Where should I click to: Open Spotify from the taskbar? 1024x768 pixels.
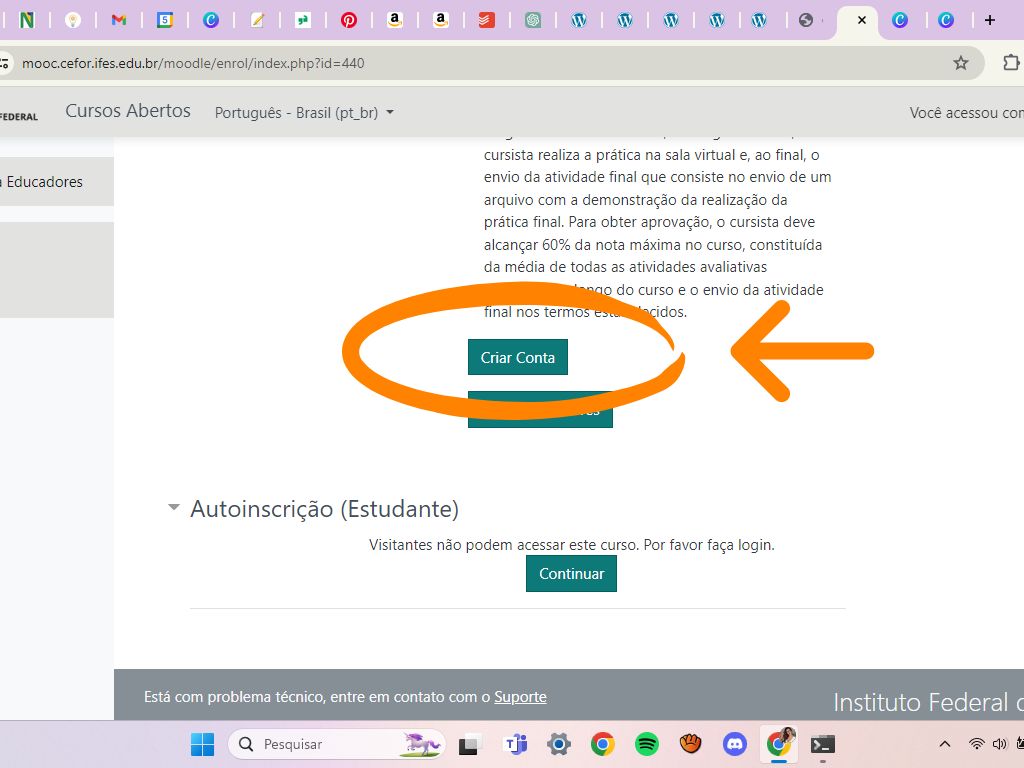647,744
